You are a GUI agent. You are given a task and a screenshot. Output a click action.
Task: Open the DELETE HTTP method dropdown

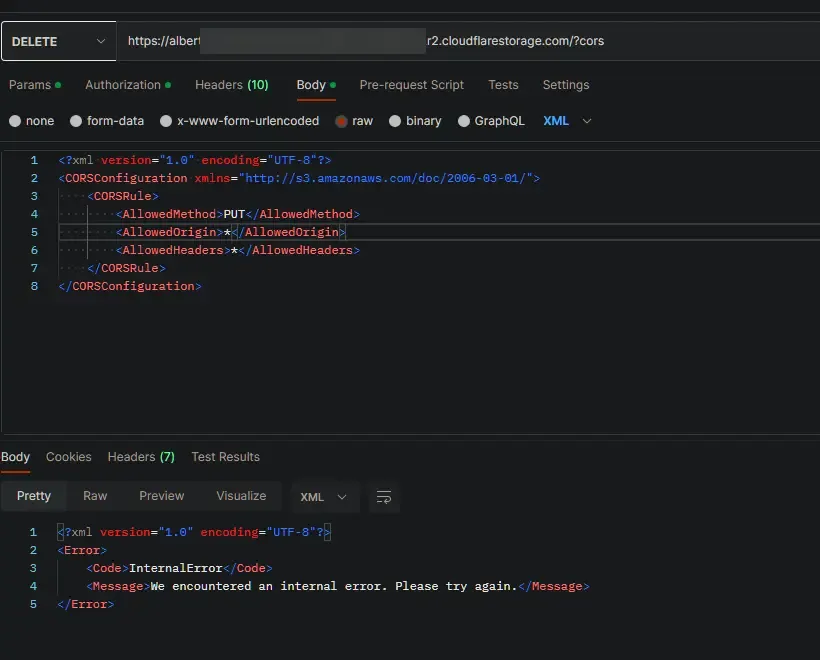[x=58, y=41]
